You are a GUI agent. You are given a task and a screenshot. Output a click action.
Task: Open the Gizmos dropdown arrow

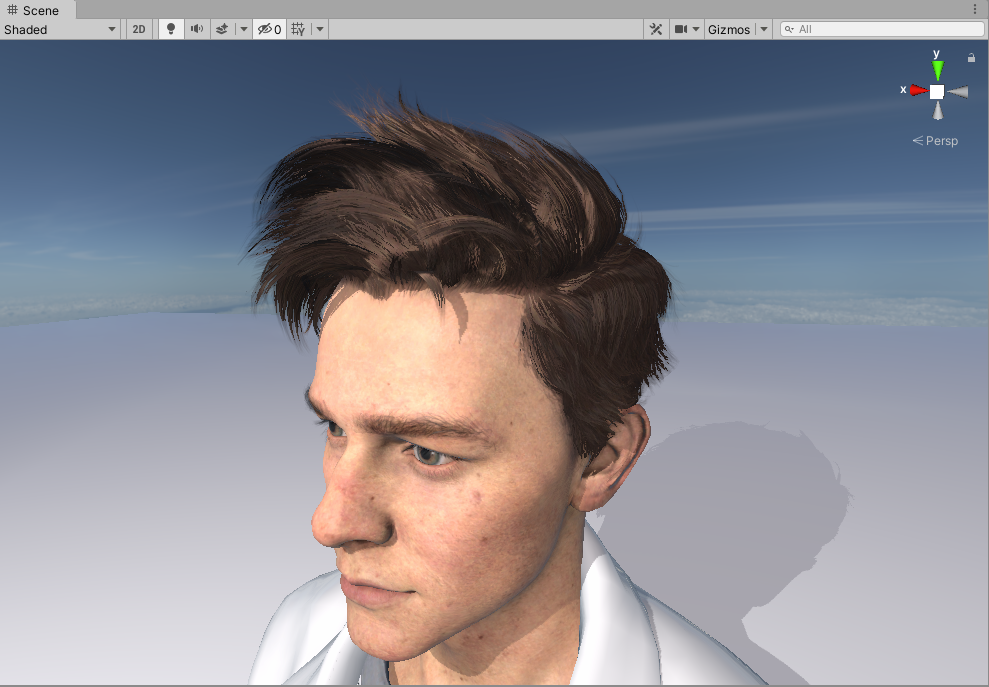[x=763, y=29]
